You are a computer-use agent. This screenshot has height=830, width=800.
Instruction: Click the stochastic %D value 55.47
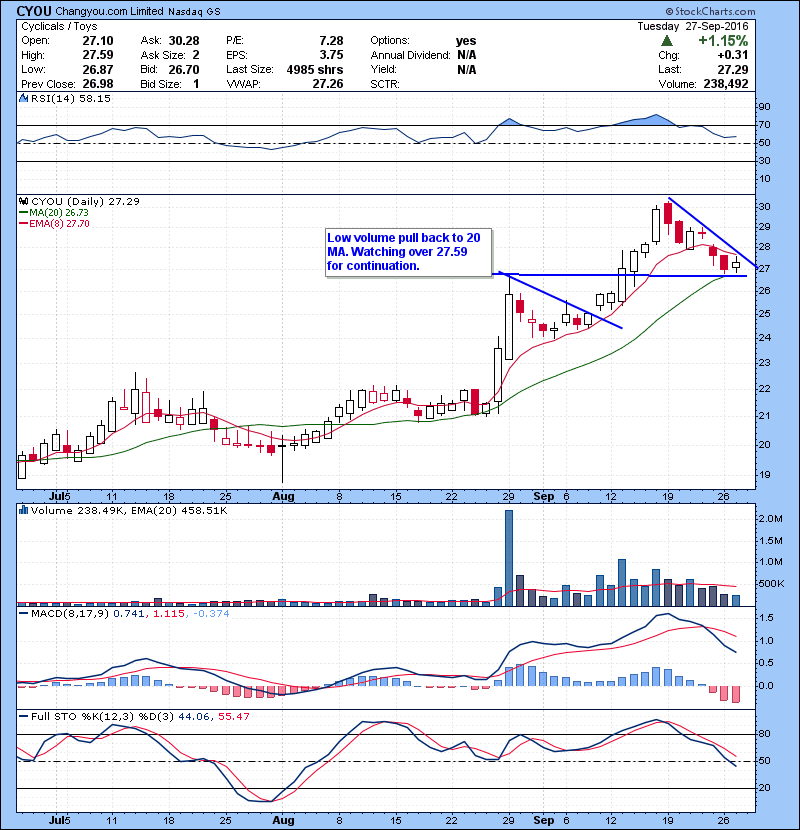(x=233, y=716)
